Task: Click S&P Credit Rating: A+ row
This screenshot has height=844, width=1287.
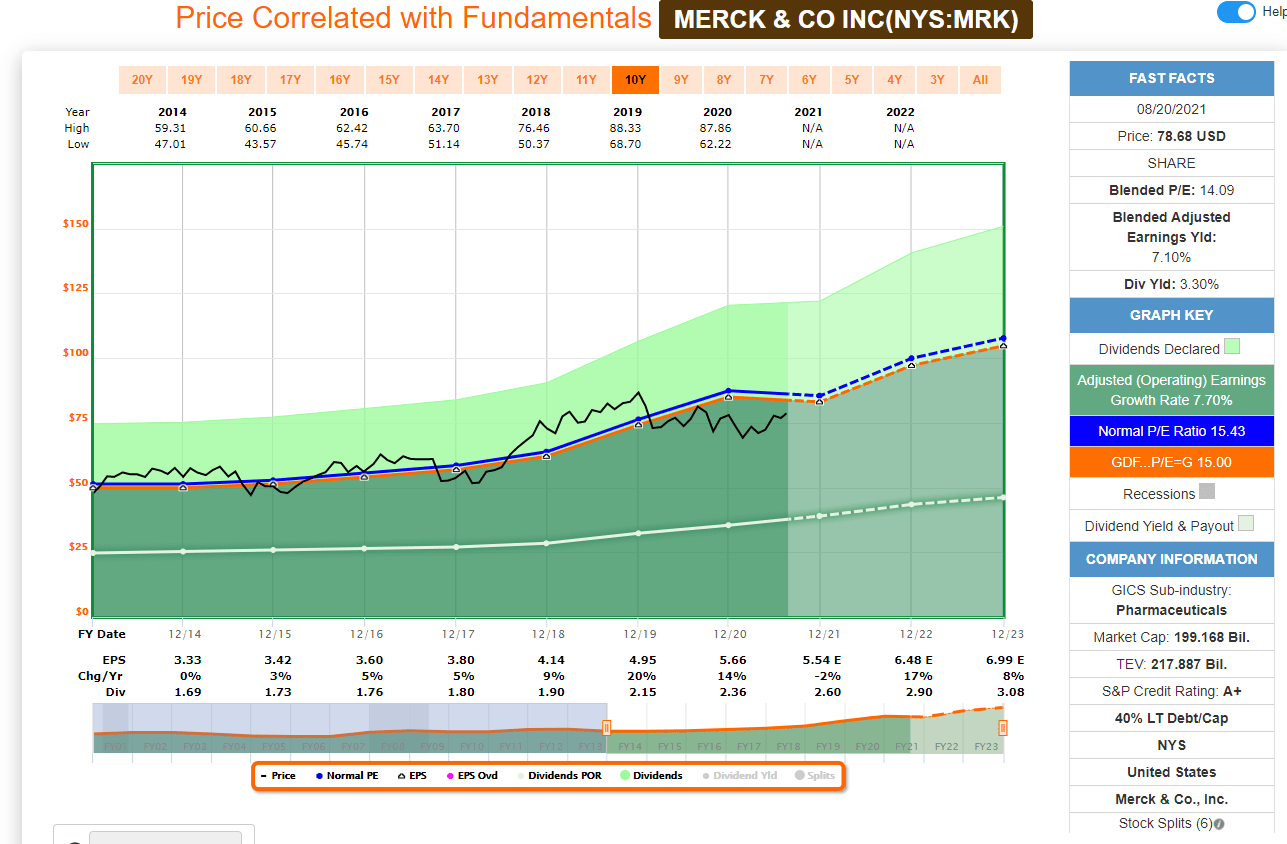Action: pyautogui.click(x=1171, y=691)
